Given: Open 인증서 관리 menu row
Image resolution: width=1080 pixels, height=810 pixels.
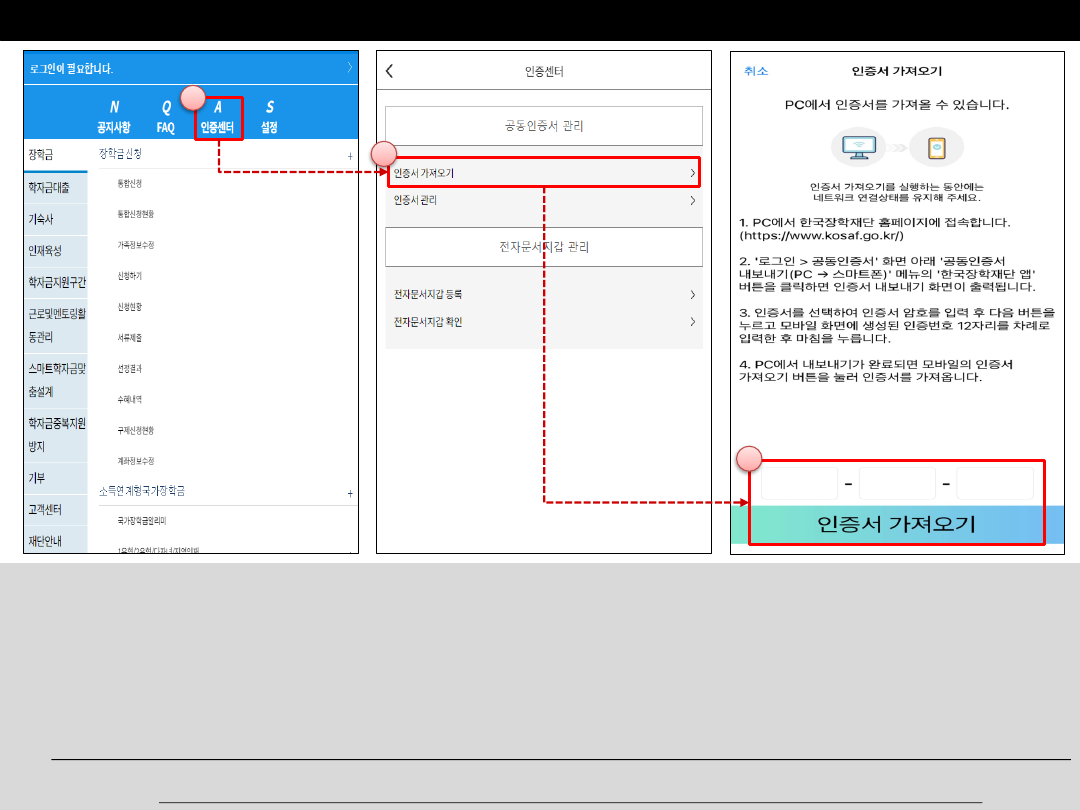Looking at the screenshot, I should (x=543, y=201).
